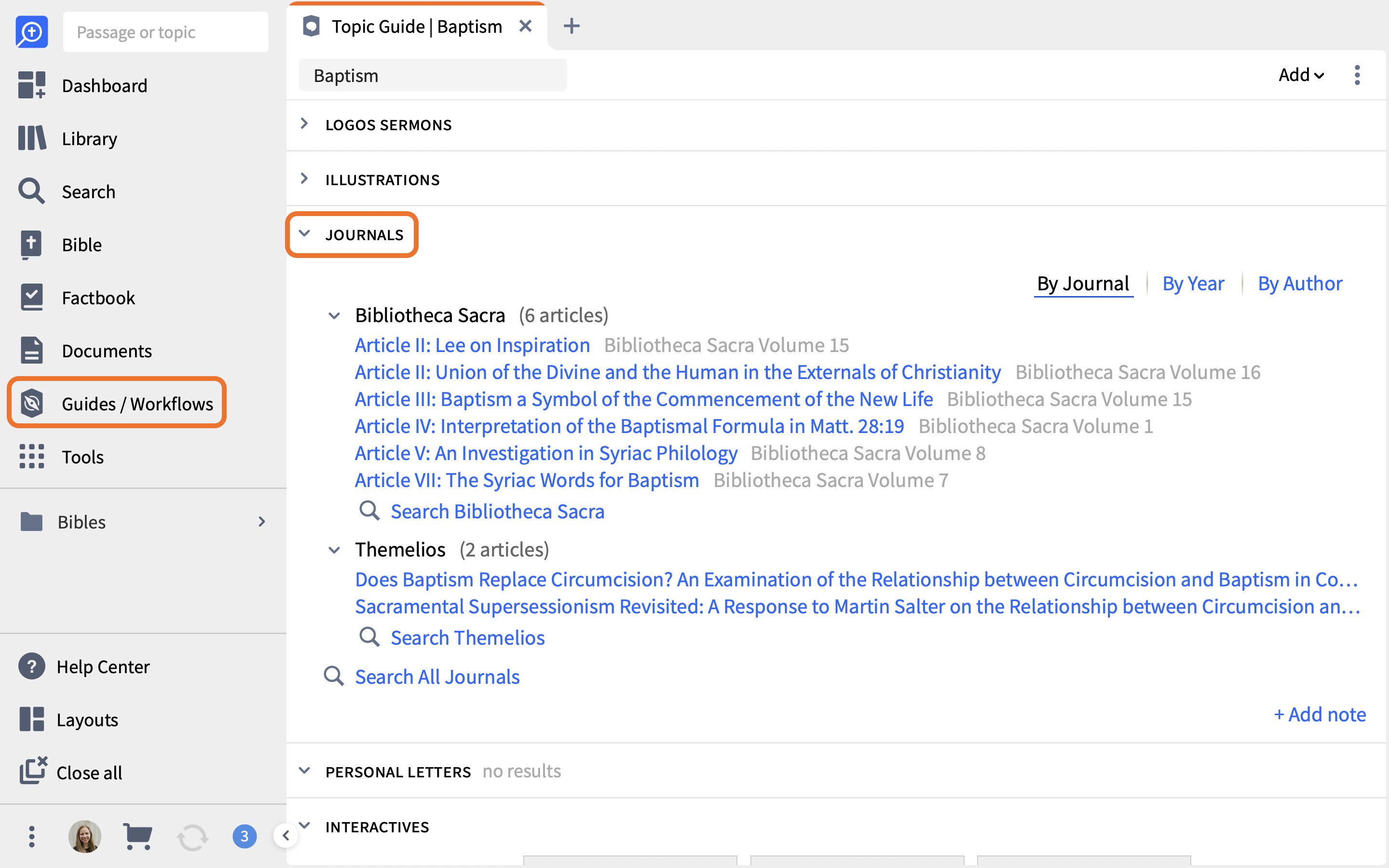Open the shopping cart icon

coord(138,837)
